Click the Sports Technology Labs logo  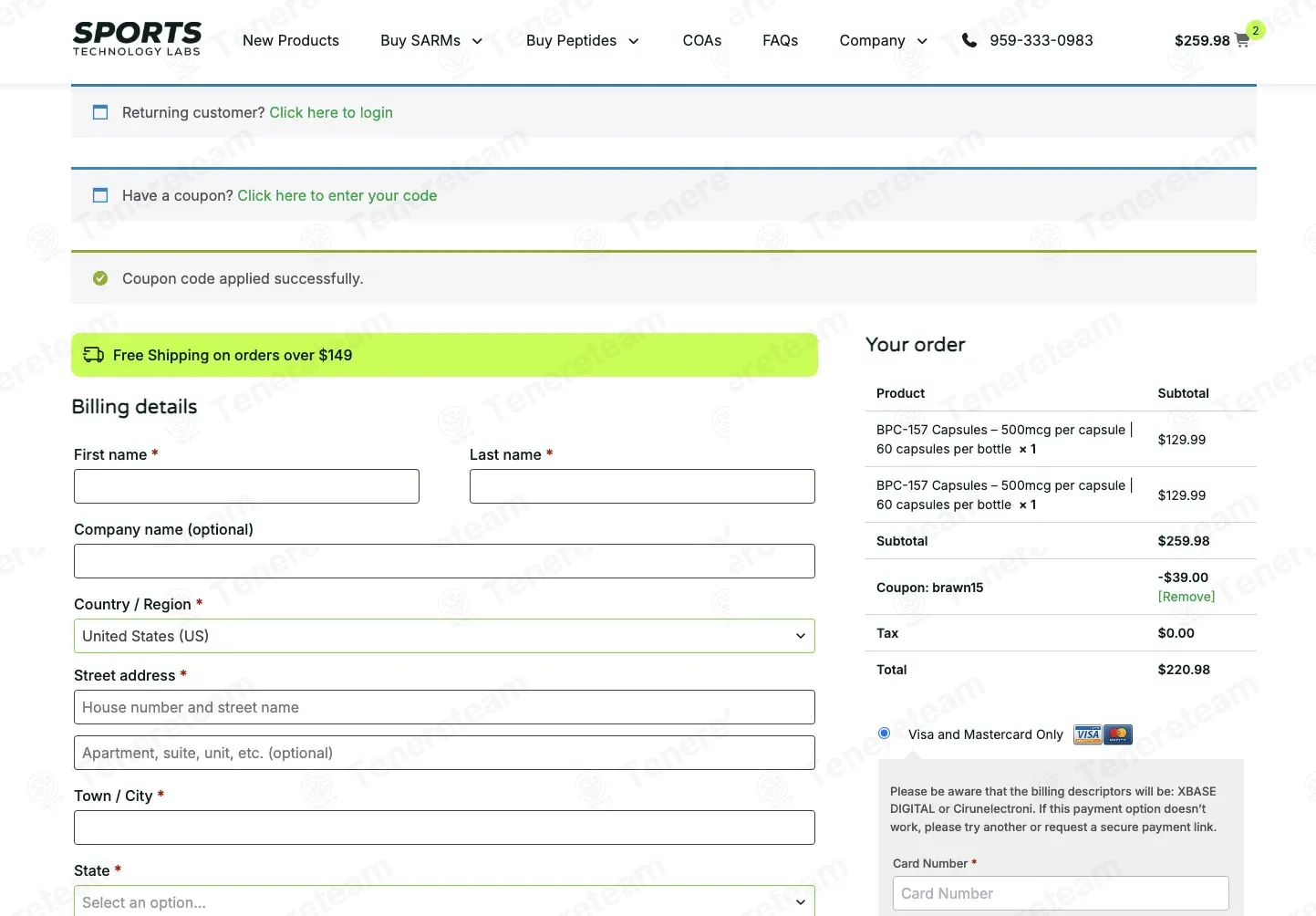coord(137,39)
